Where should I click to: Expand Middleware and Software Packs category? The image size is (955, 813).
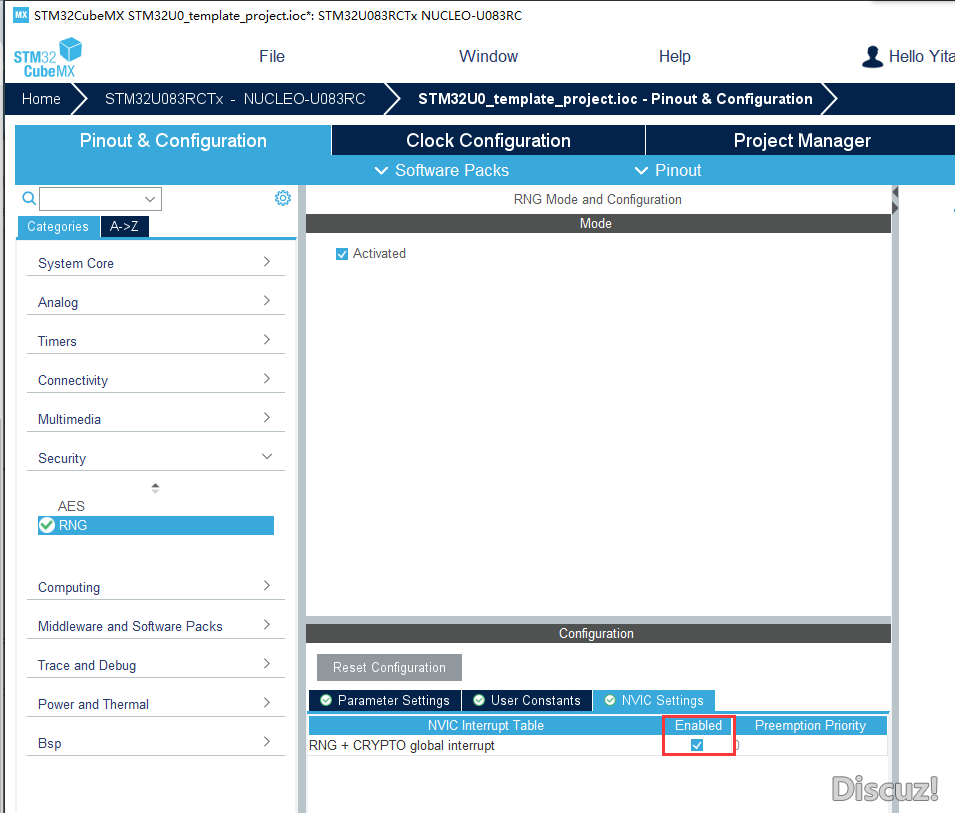point(155,626)
